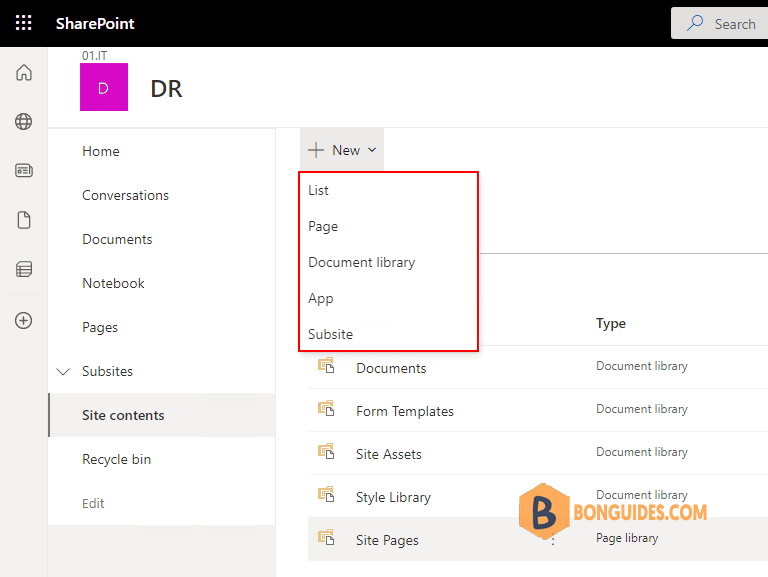This screenshot has height=577, width=768.
Task: Click Page library type in Site Pages row
Action: pyautogui.click(x=627, y=538)
